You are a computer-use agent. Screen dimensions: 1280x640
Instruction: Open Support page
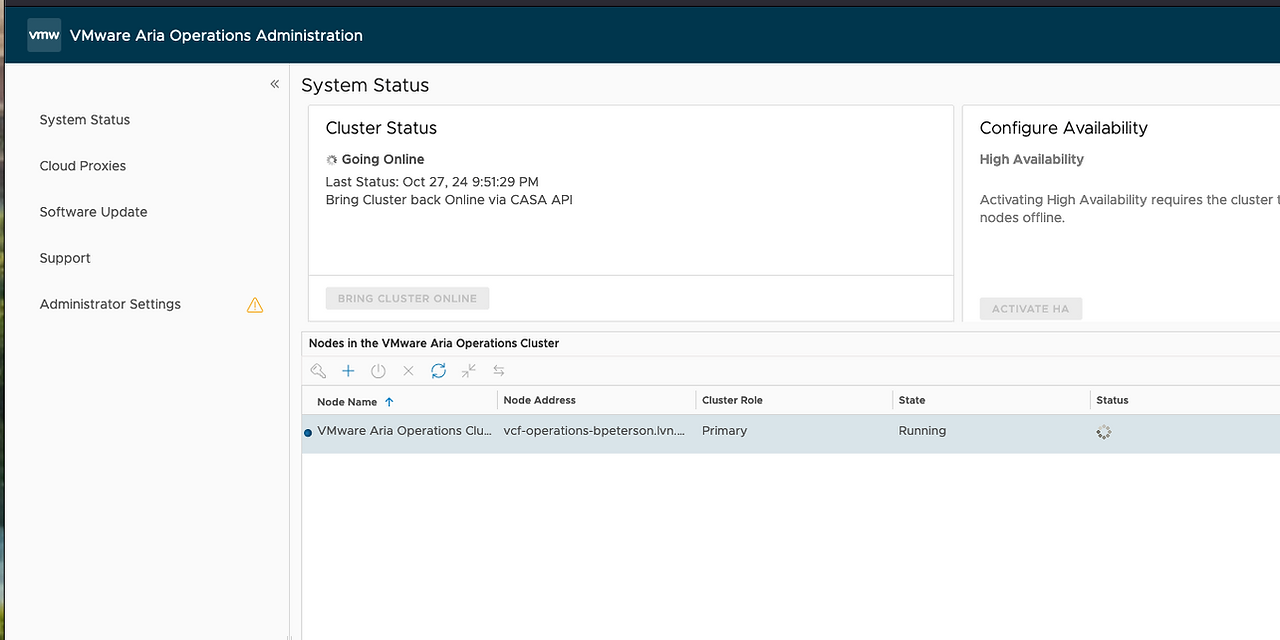coord(65,258)
